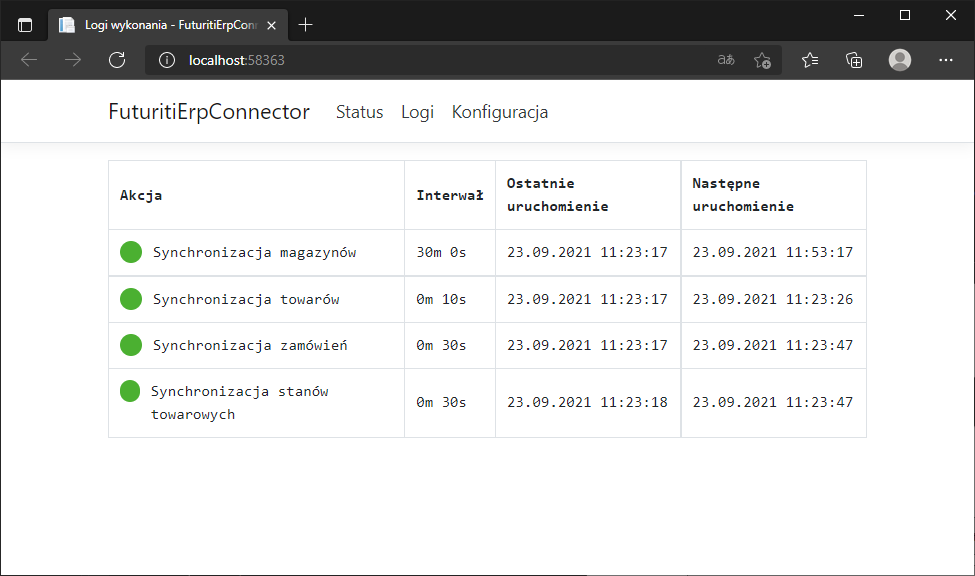Click green status dot for Synchronizacja zamówień

click(130, 345)
